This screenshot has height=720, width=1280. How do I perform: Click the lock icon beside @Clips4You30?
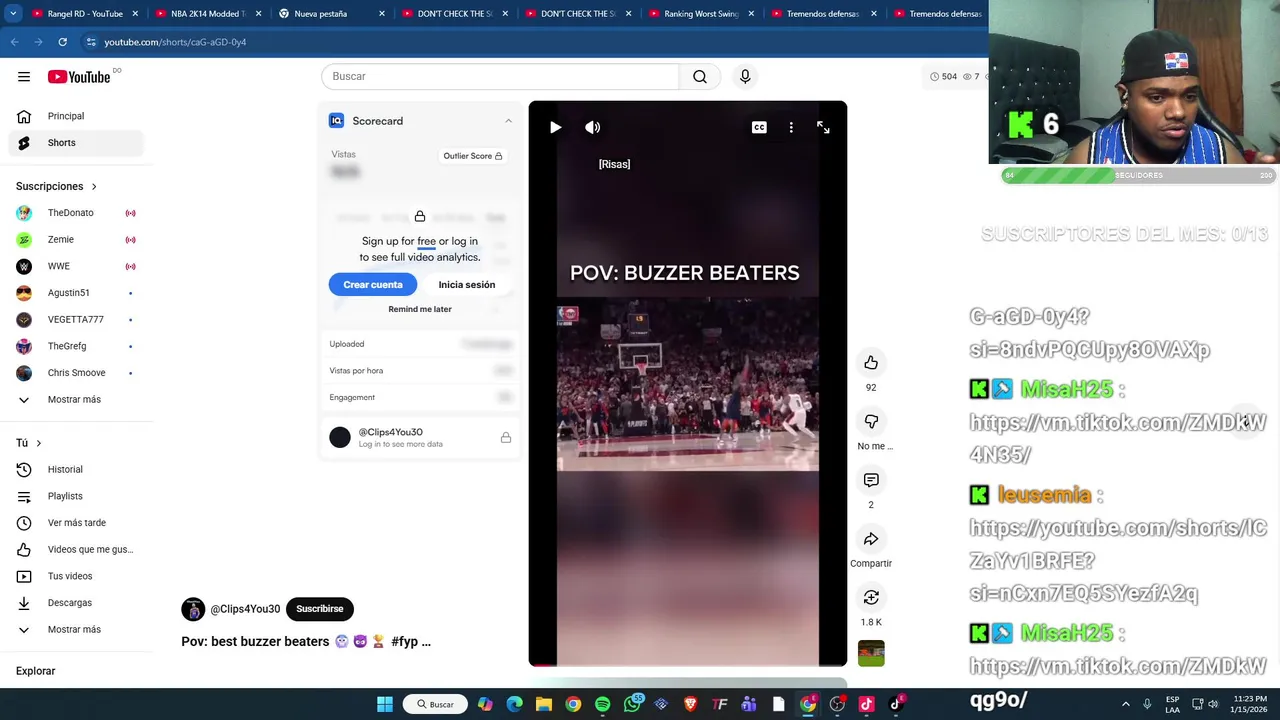506,438
